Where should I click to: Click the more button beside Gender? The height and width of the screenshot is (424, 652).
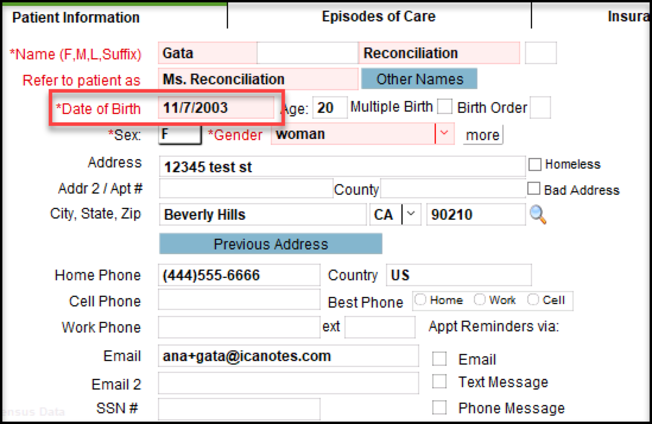click(482, 134)
